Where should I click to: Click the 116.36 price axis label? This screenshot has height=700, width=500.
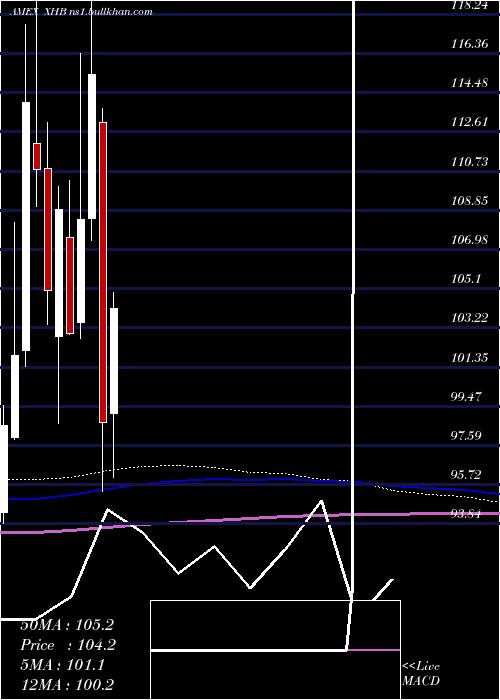[469, 44]
